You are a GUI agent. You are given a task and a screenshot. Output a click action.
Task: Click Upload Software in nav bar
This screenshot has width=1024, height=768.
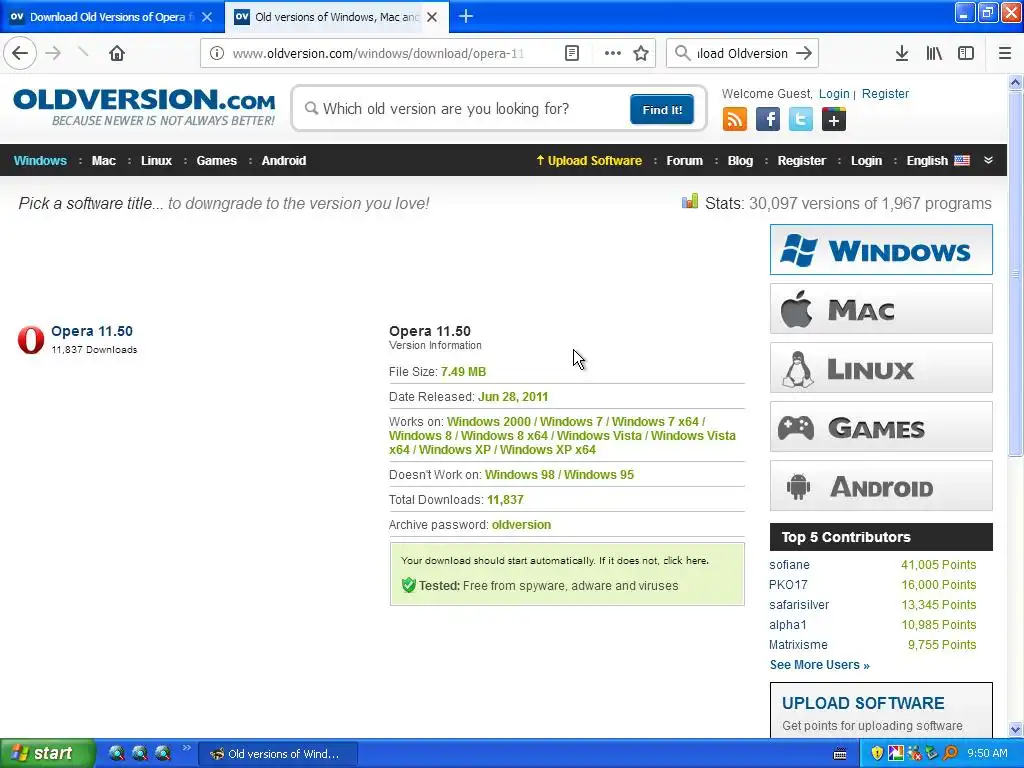coord(589,161)
